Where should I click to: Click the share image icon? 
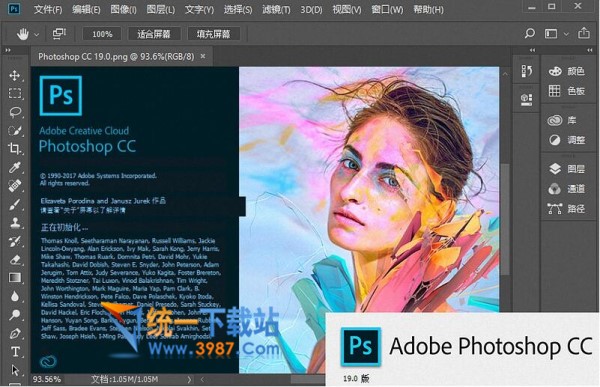click(x=584, y=33)
